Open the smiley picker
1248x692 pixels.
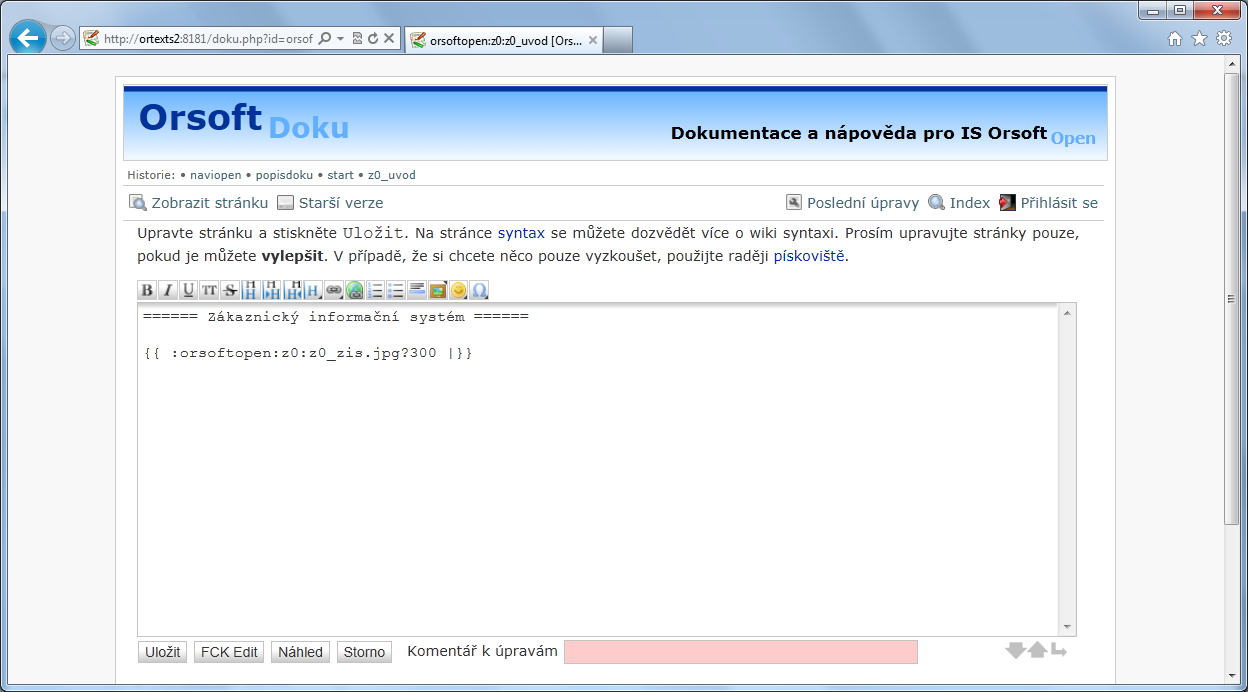pos(459,291)
